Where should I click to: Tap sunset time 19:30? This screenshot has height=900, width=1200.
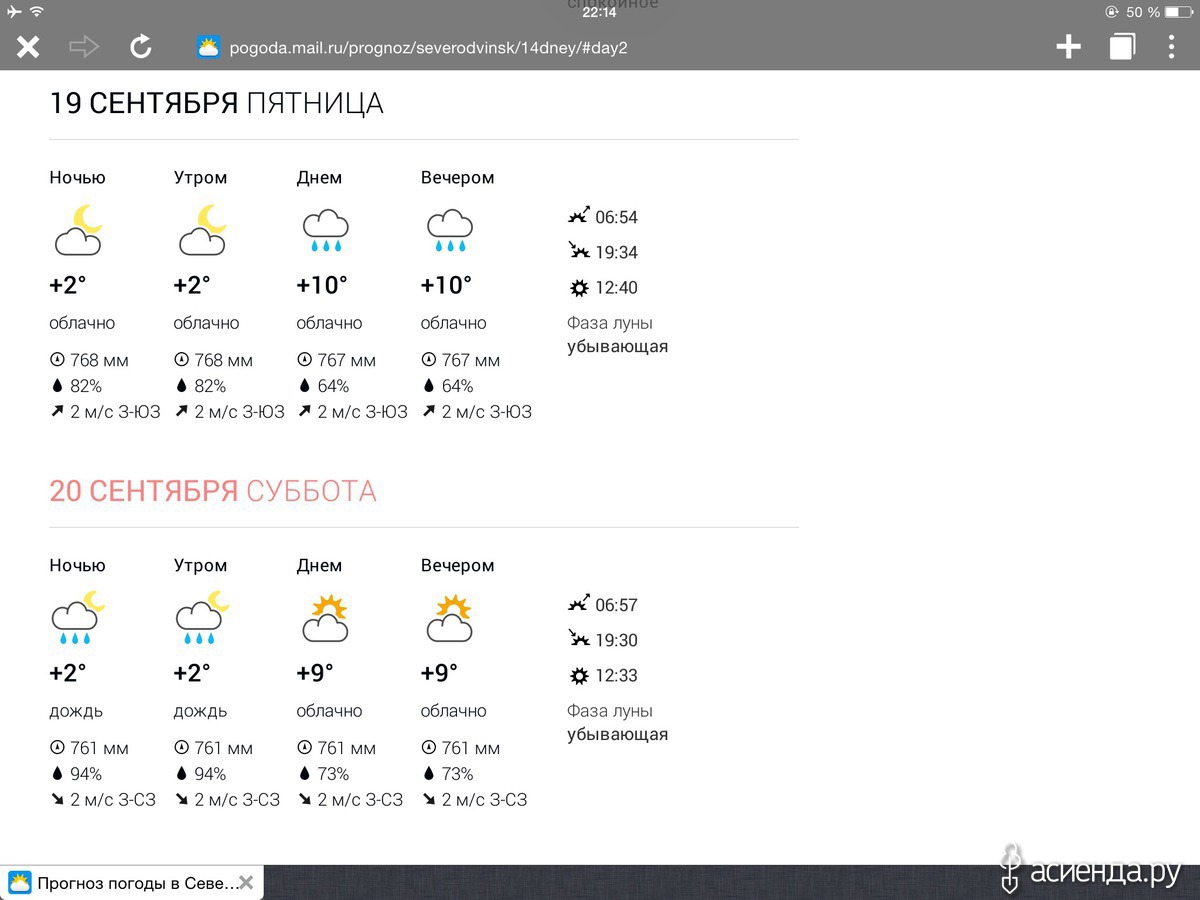point(616,640)
